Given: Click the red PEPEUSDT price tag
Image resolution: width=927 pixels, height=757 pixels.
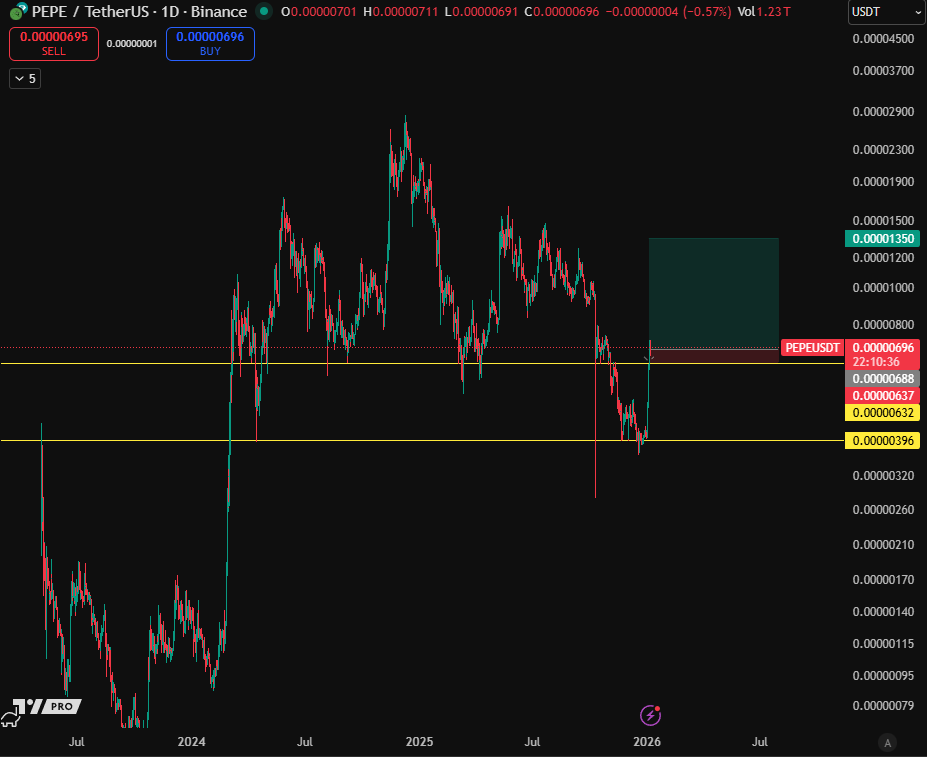Looking at the screenshot, I should (812, 348).
